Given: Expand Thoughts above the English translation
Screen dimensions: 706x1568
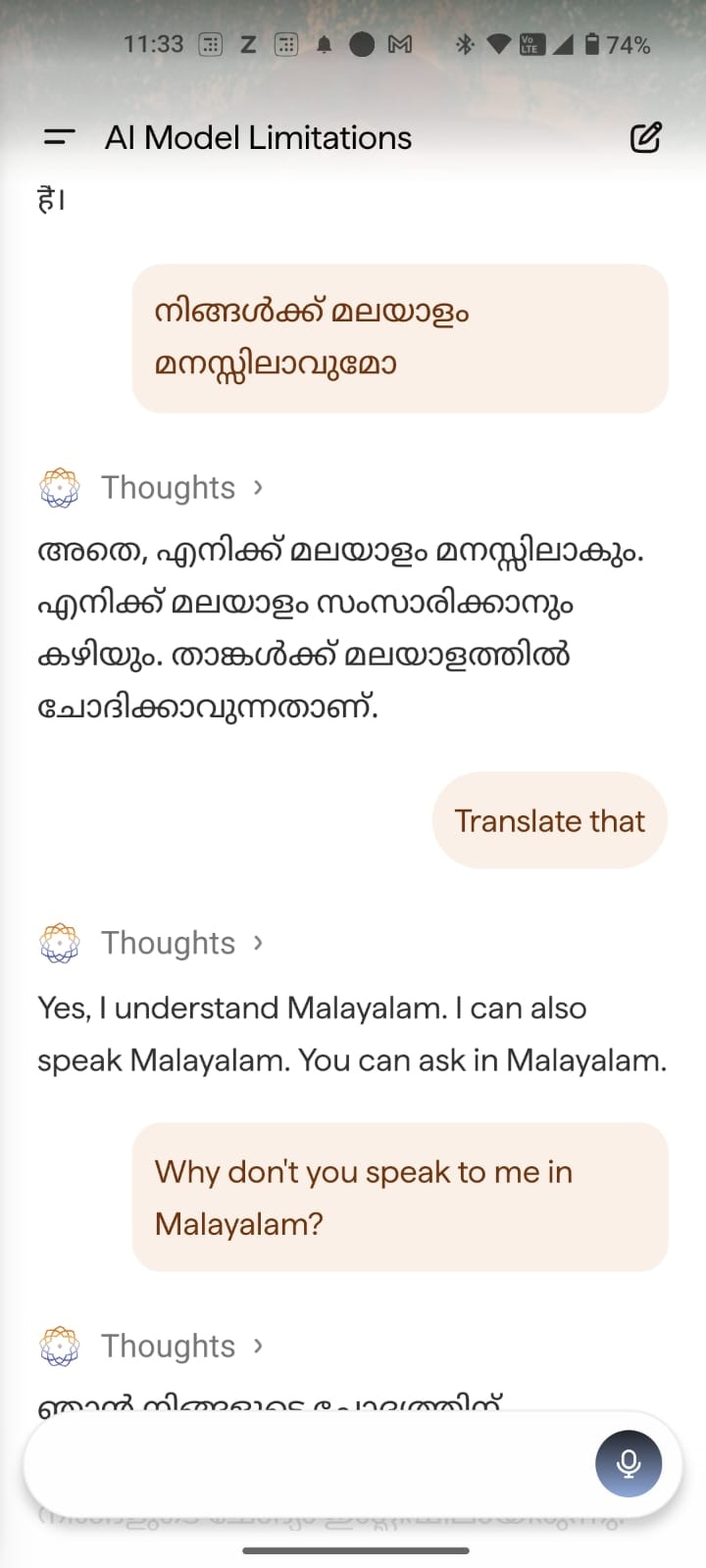Looking at the screenshot, I should 181,943.
